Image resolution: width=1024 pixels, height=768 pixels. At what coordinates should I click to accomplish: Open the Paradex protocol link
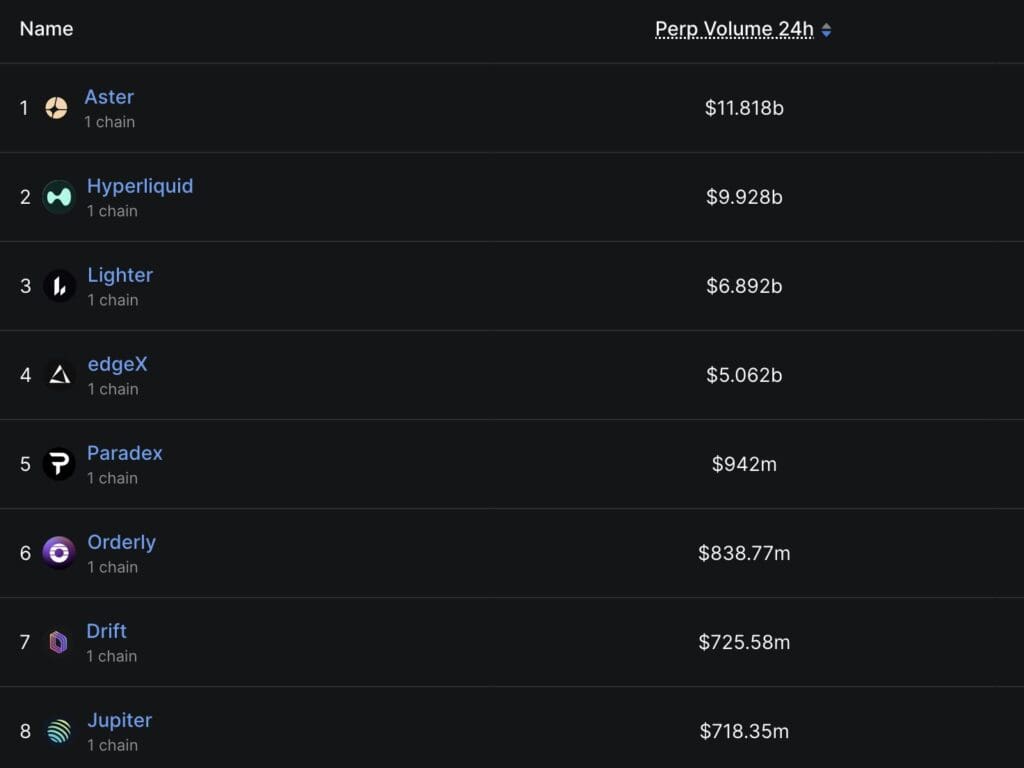[125, 453]
